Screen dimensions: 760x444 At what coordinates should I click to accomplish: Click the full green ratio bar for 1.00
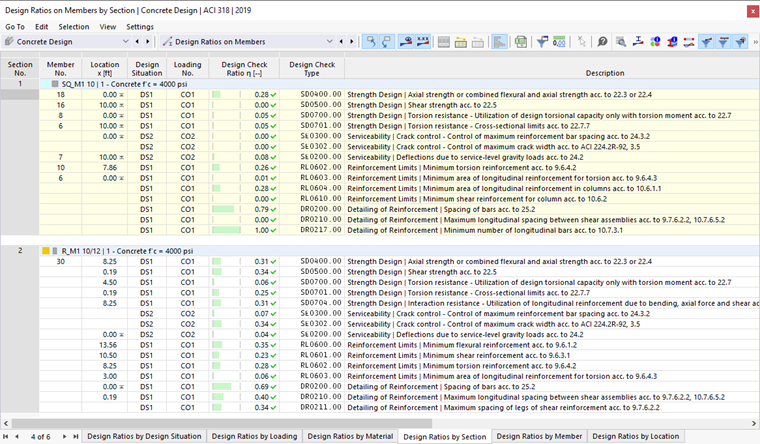click(226, 230)
